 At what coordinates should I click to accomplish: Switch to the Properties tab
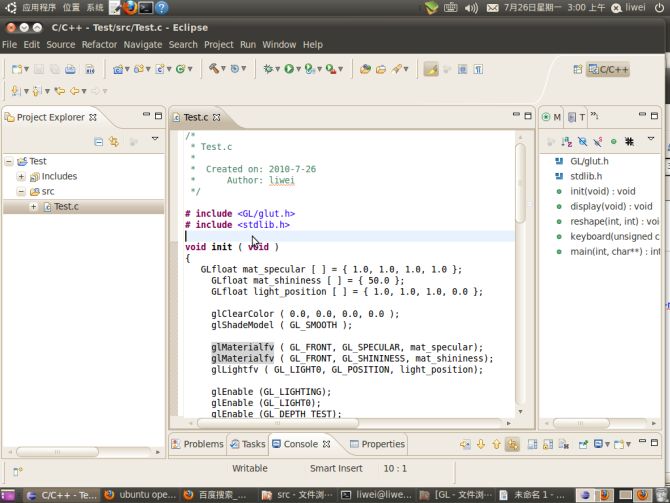pyautogui.click(x=377, y=444)
